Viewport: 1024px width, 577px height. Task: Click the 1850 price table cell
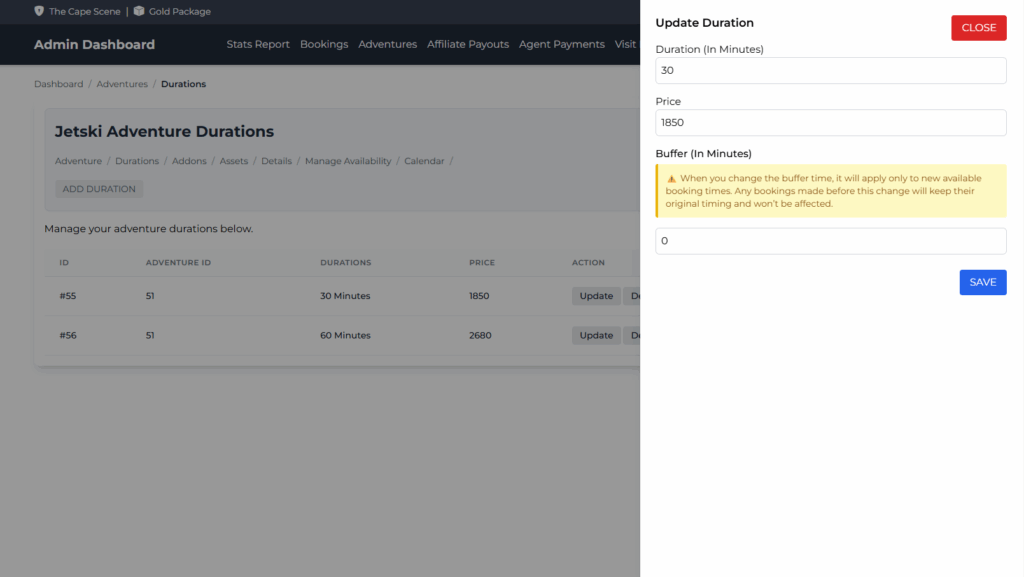[x=479, y=296]
